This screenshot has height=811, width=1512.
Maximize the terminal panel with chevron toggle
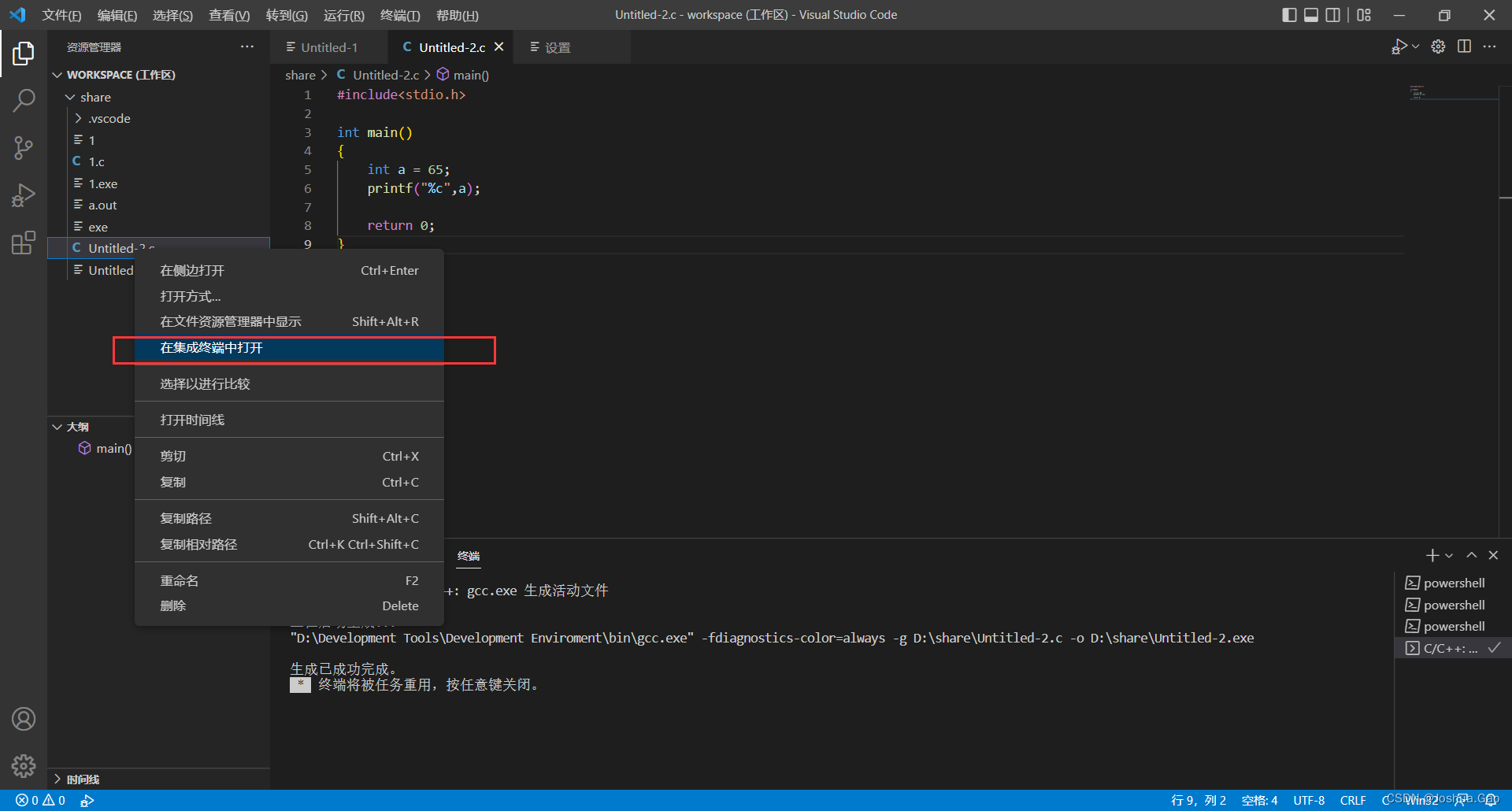pos(1471,555)
